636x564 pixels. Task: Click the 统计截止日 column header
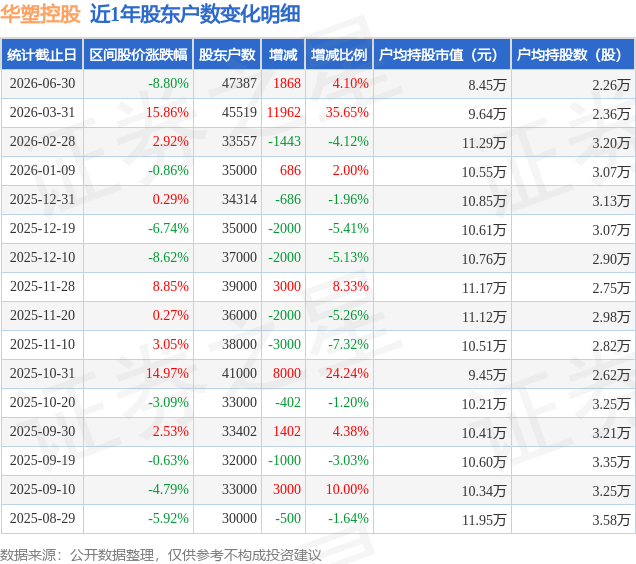click(42, 54)
